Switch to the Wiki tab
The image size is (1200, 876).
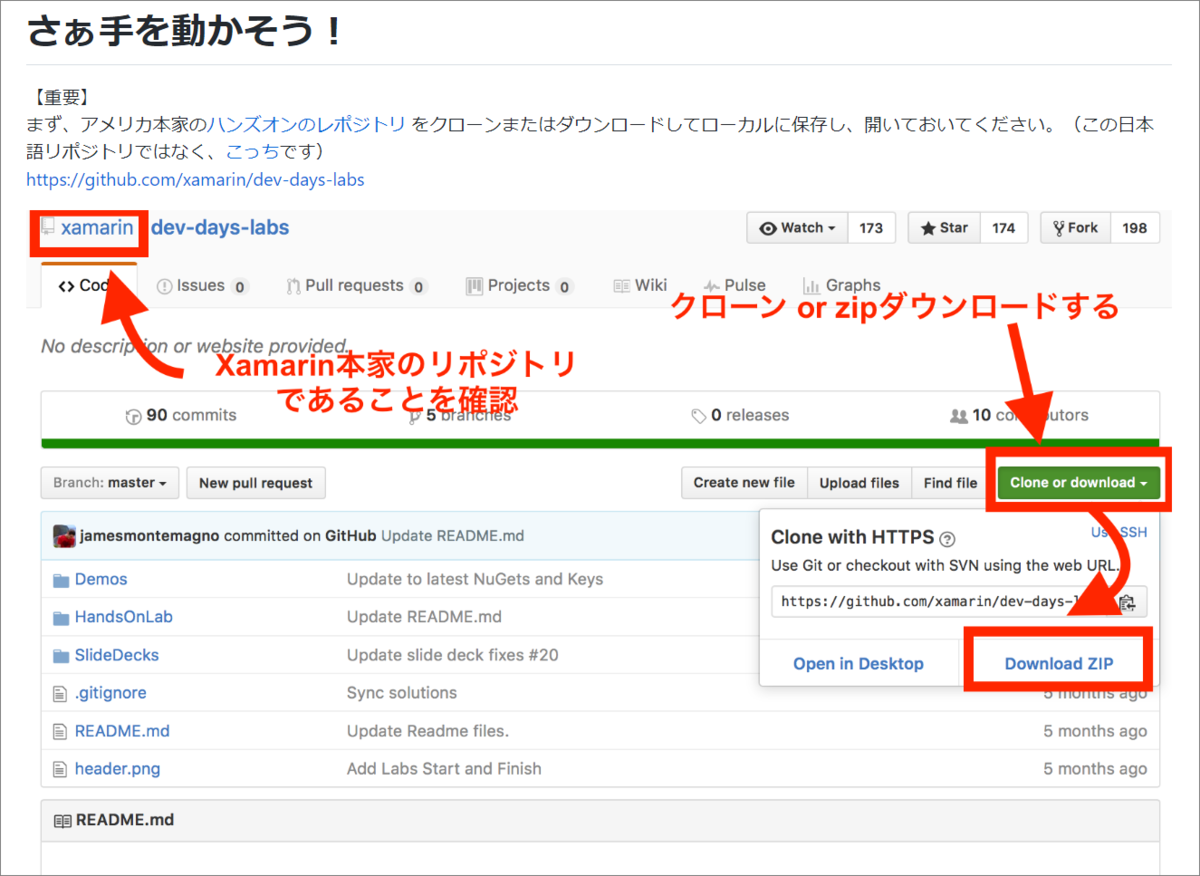click(641, 286)
